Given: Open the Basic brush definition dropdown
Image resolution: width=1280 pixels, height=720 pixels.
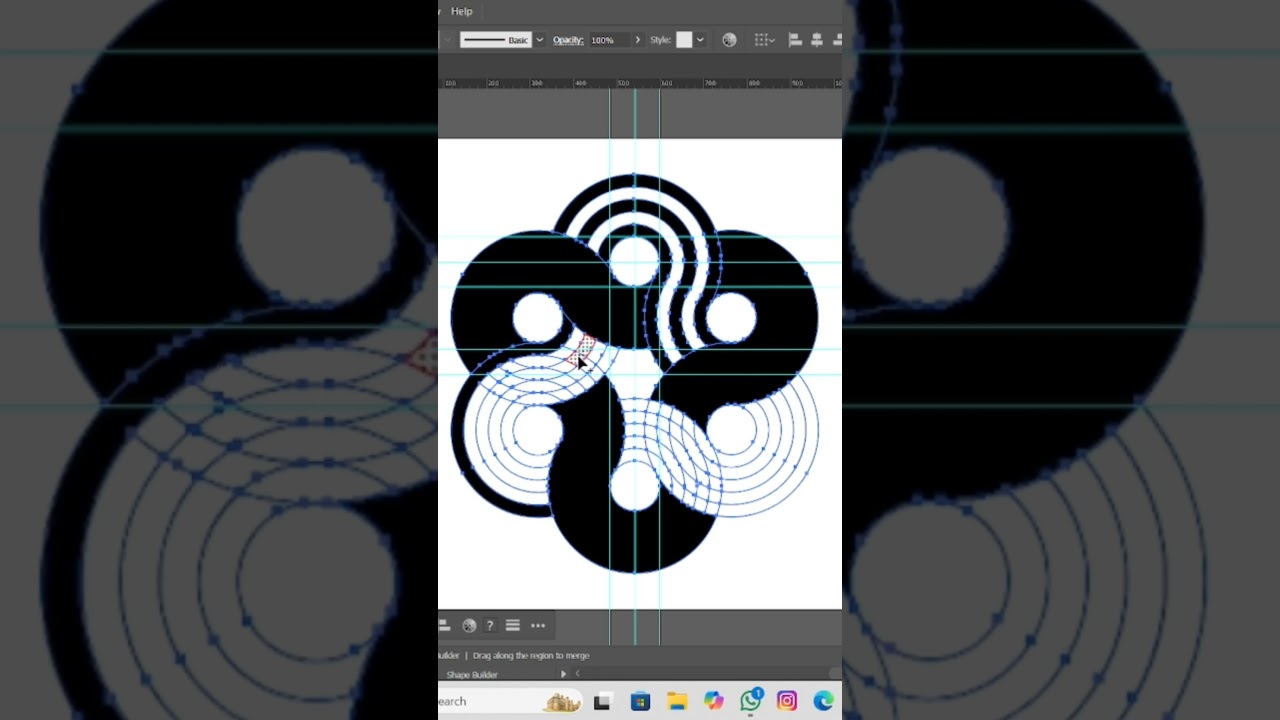Looking at the screenshot, I should point(540,40).
